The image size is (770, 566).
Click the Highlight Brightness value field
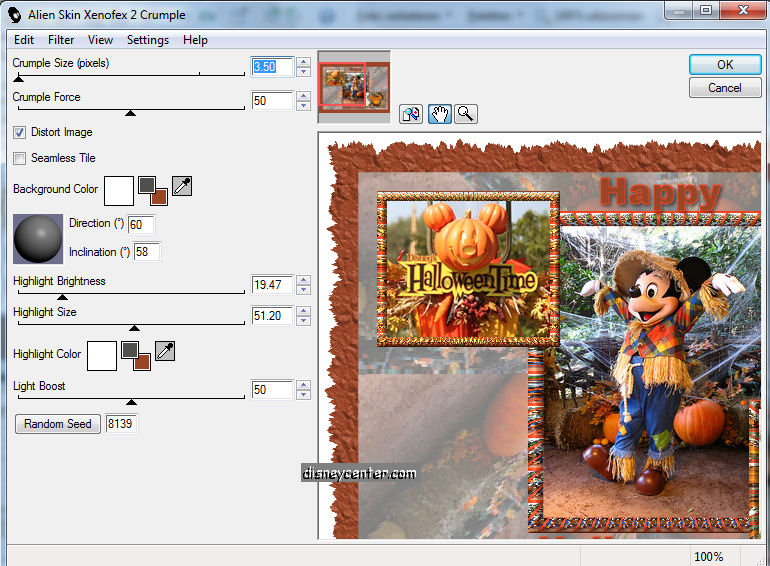tap(273, 285)
